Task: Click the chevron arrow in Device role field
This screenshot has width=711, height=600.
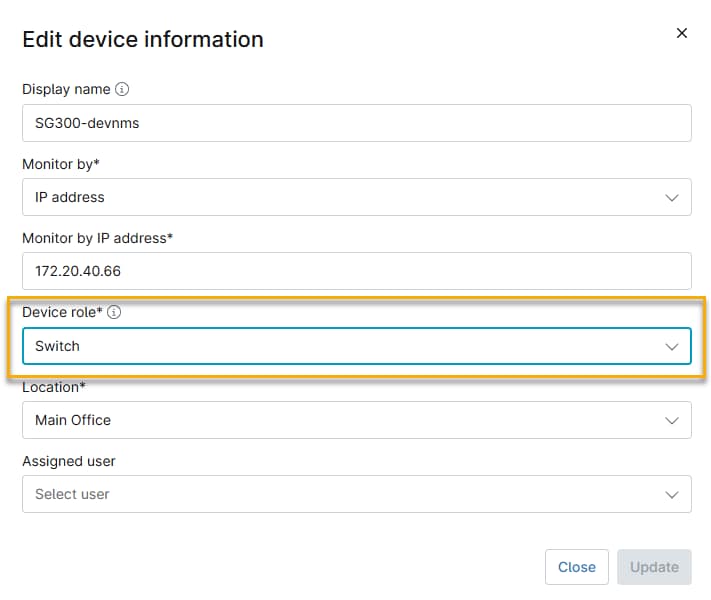Action: (x=672, y=346)
